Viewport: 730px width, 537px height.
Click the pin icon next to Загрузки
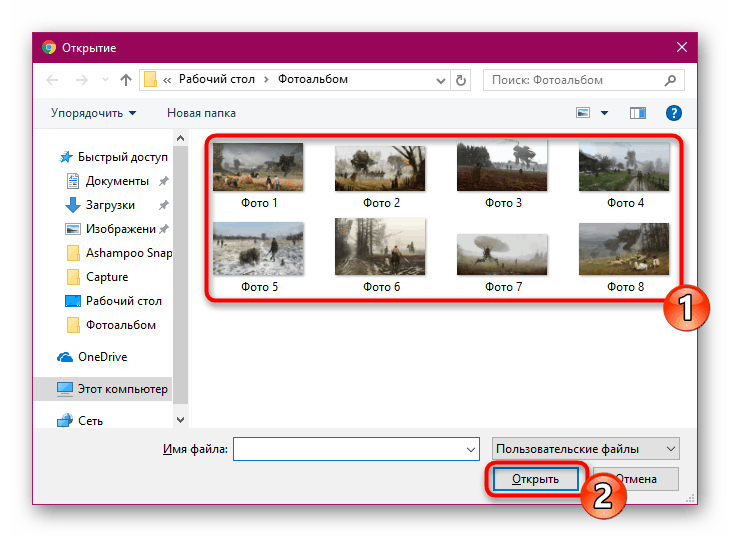point(163,205)
